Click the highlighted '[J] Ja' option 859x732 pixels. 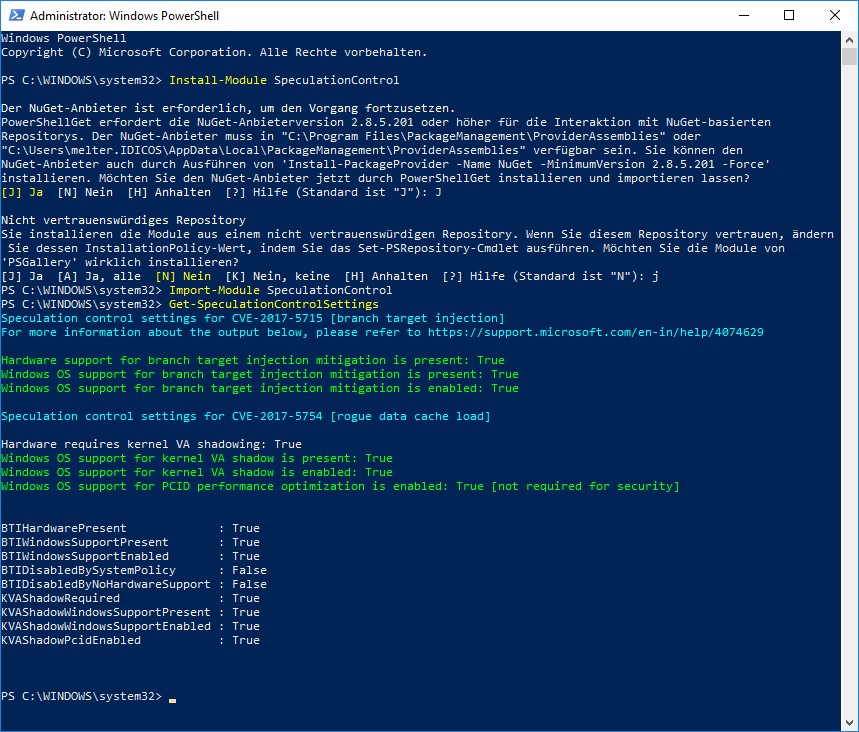[22, 192]
